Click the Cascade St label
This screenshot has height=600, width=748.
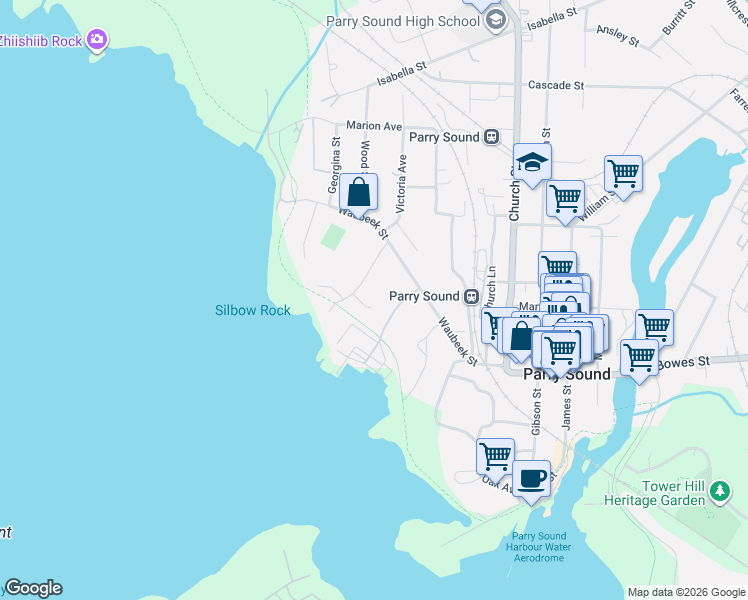click(556, 85)
